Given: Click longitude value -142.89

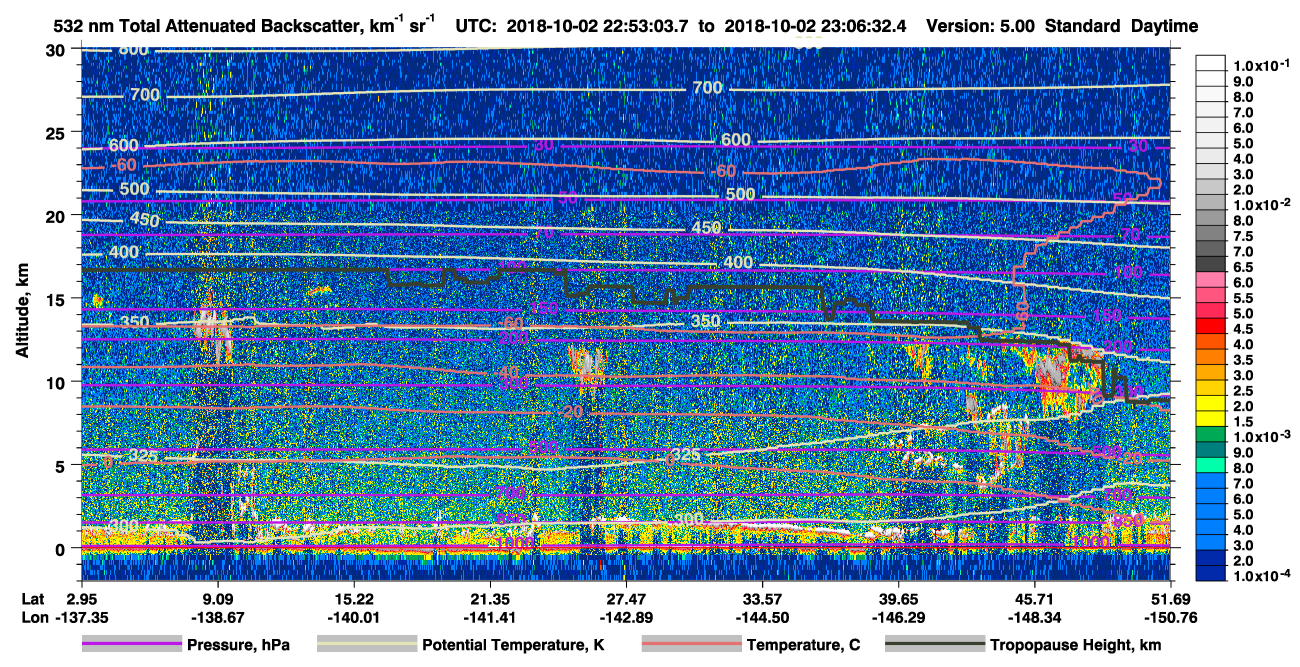Looking at the screenshot, I should coord(626,617).
